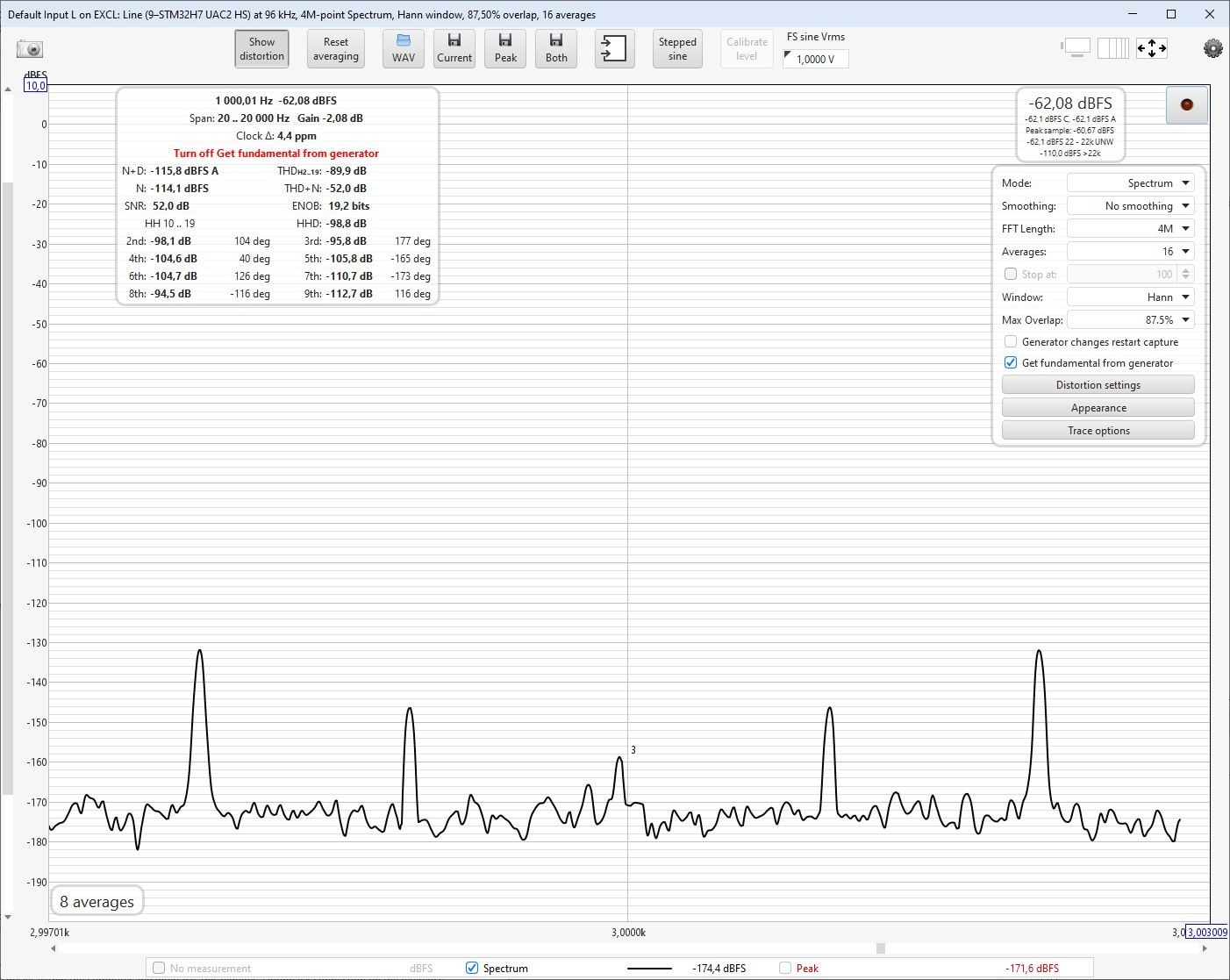Click the single graph layout icon
Viewport: 1230px width, 980px height.
1076,48
